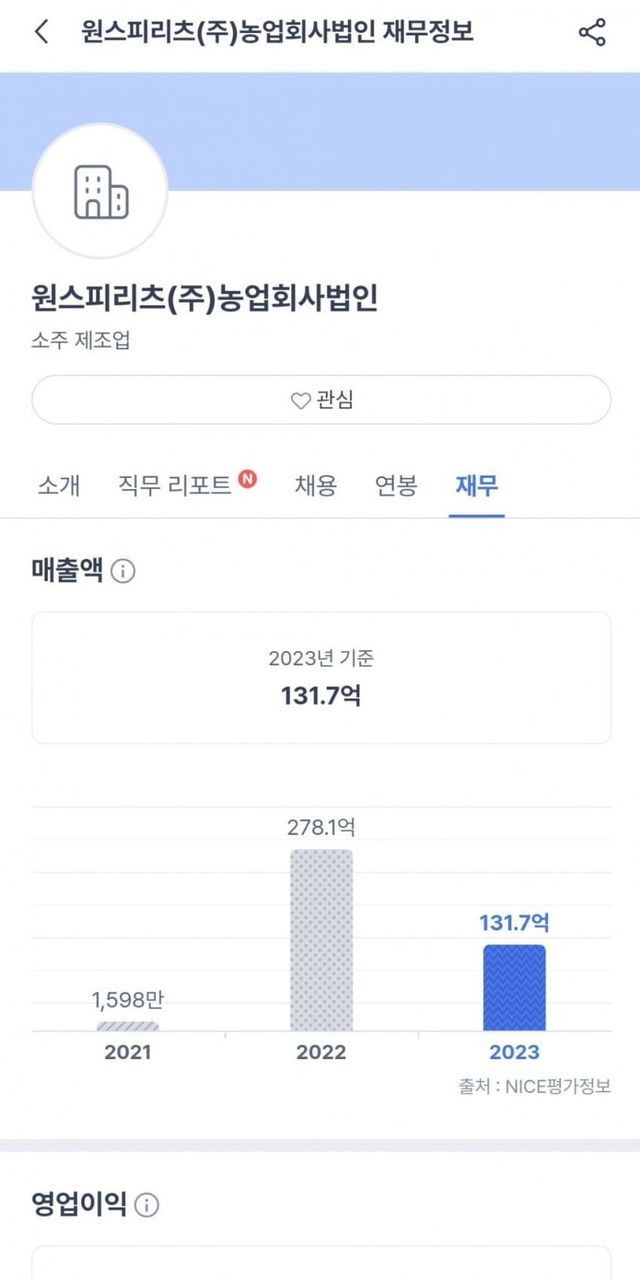
Task: Tap the 출처 : NICE평가정보 source text
Action: coord(535,1086)
